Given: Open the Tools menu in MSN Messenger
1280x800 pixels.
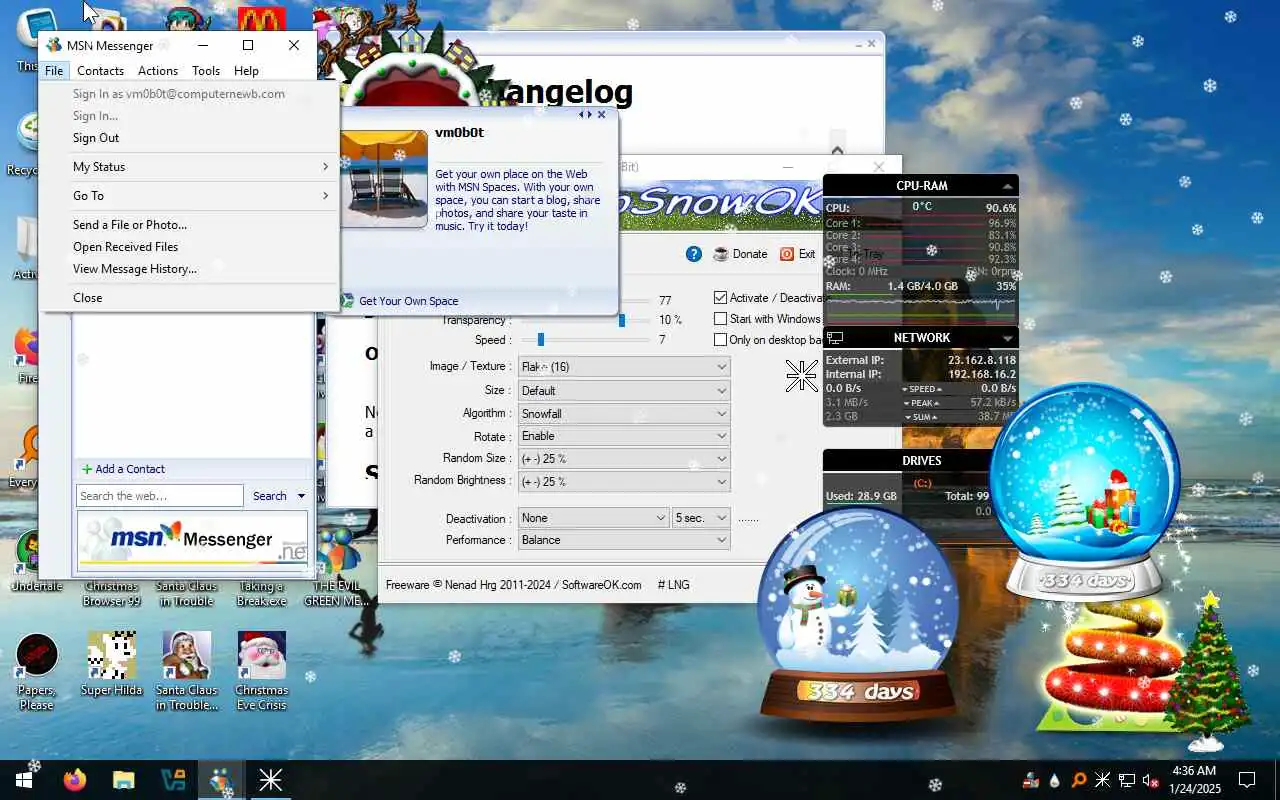Looking at the screenshot, I should 206,71.
